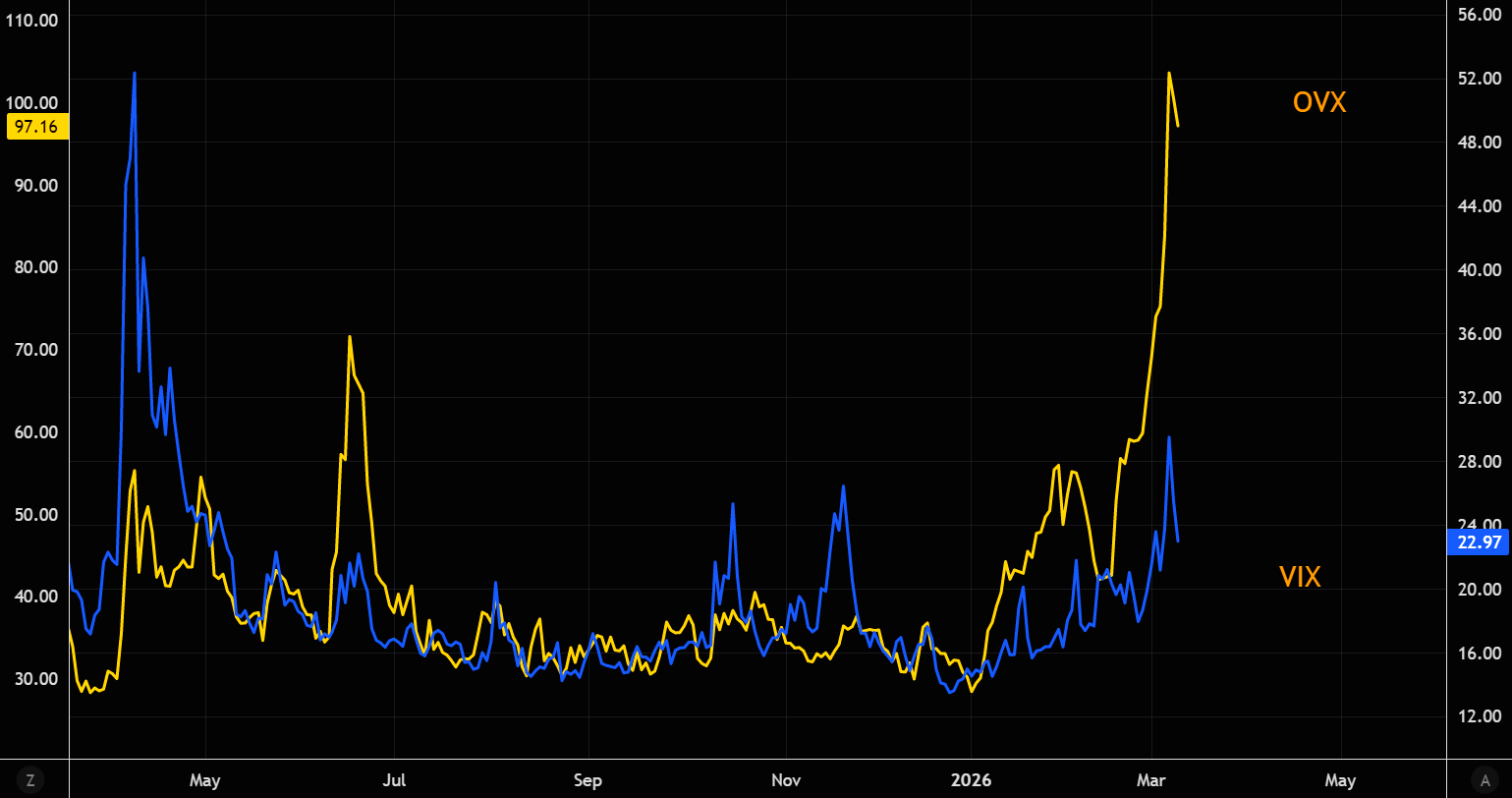Click the 56.00 right price scale value
The width and height of the screenshot is (1512, 798).
1480,15
